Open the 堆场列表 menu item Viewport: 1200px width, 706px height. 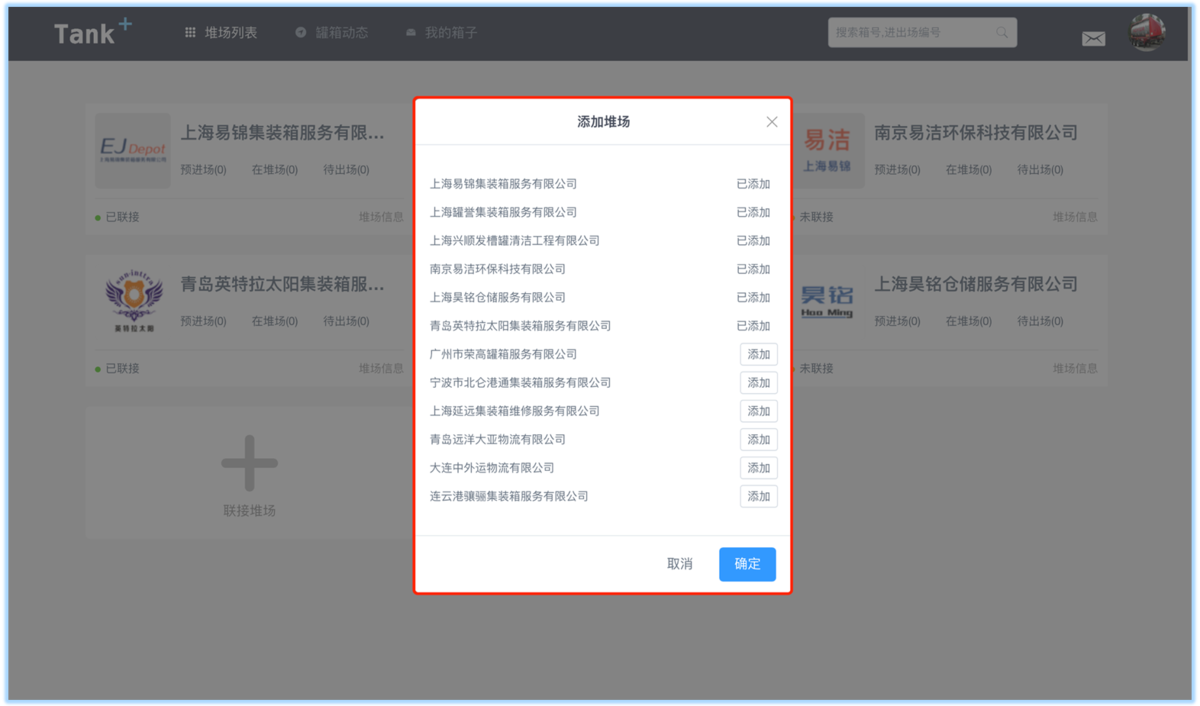(221, 33)
